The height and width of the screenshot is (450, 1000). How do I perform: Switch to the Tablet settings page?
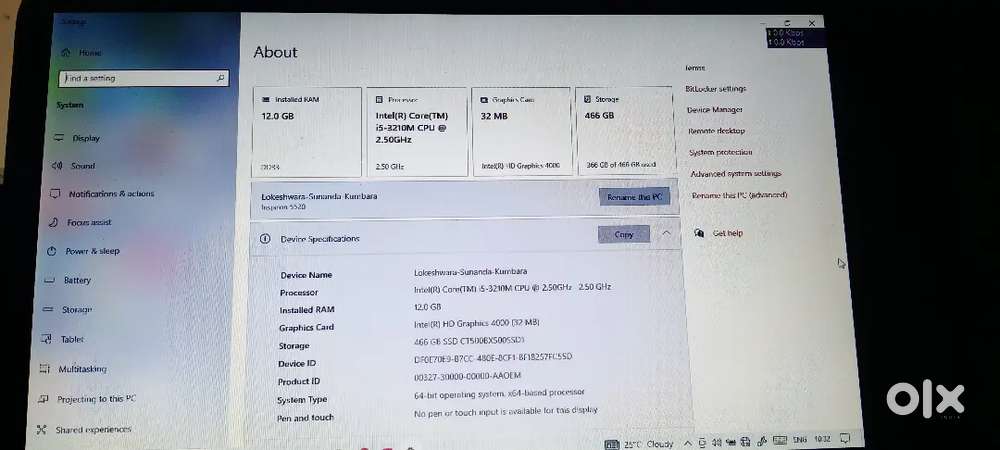[x=72, y=339]
